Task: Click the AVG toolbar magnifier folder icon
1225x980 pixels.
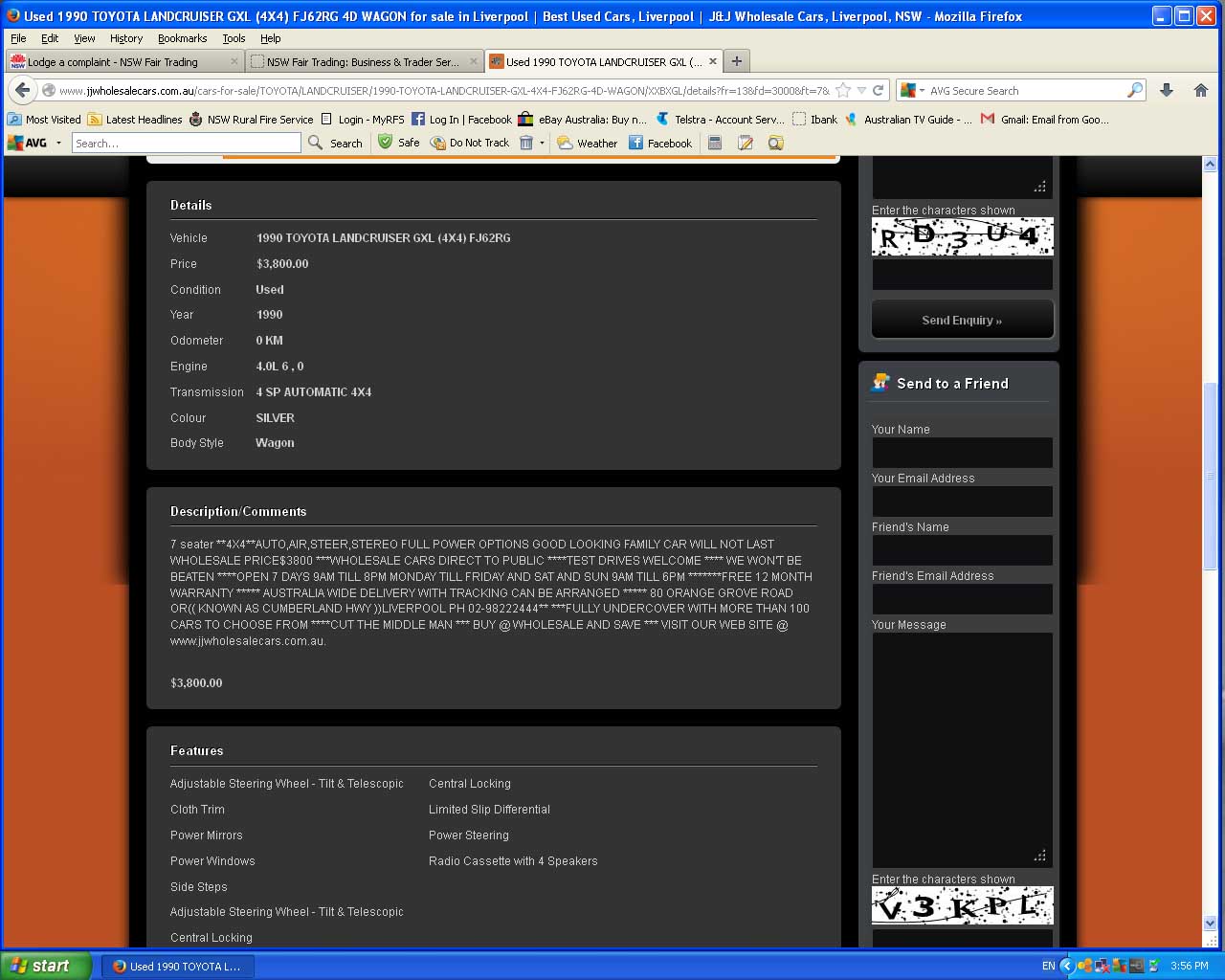Action: pos(776,143)
